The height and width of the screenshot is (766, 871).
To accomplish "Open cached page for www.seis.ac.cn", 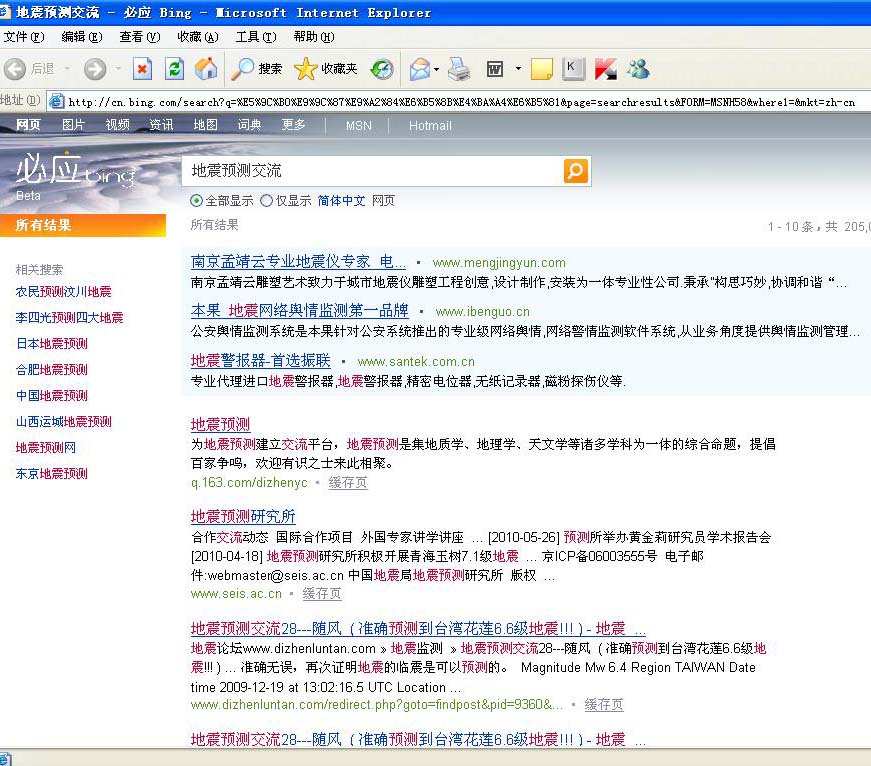I will (322, 594).
